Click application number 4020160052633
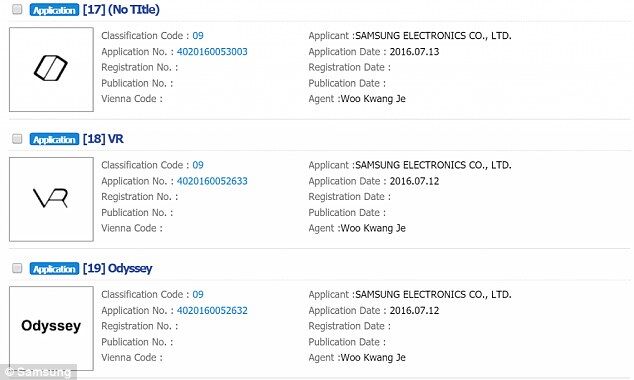 coord(212,181)
